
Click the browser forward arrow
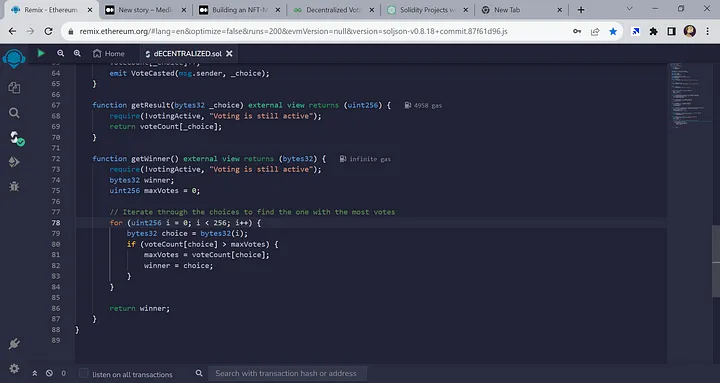pyautogui.click(x=30, y=31)
